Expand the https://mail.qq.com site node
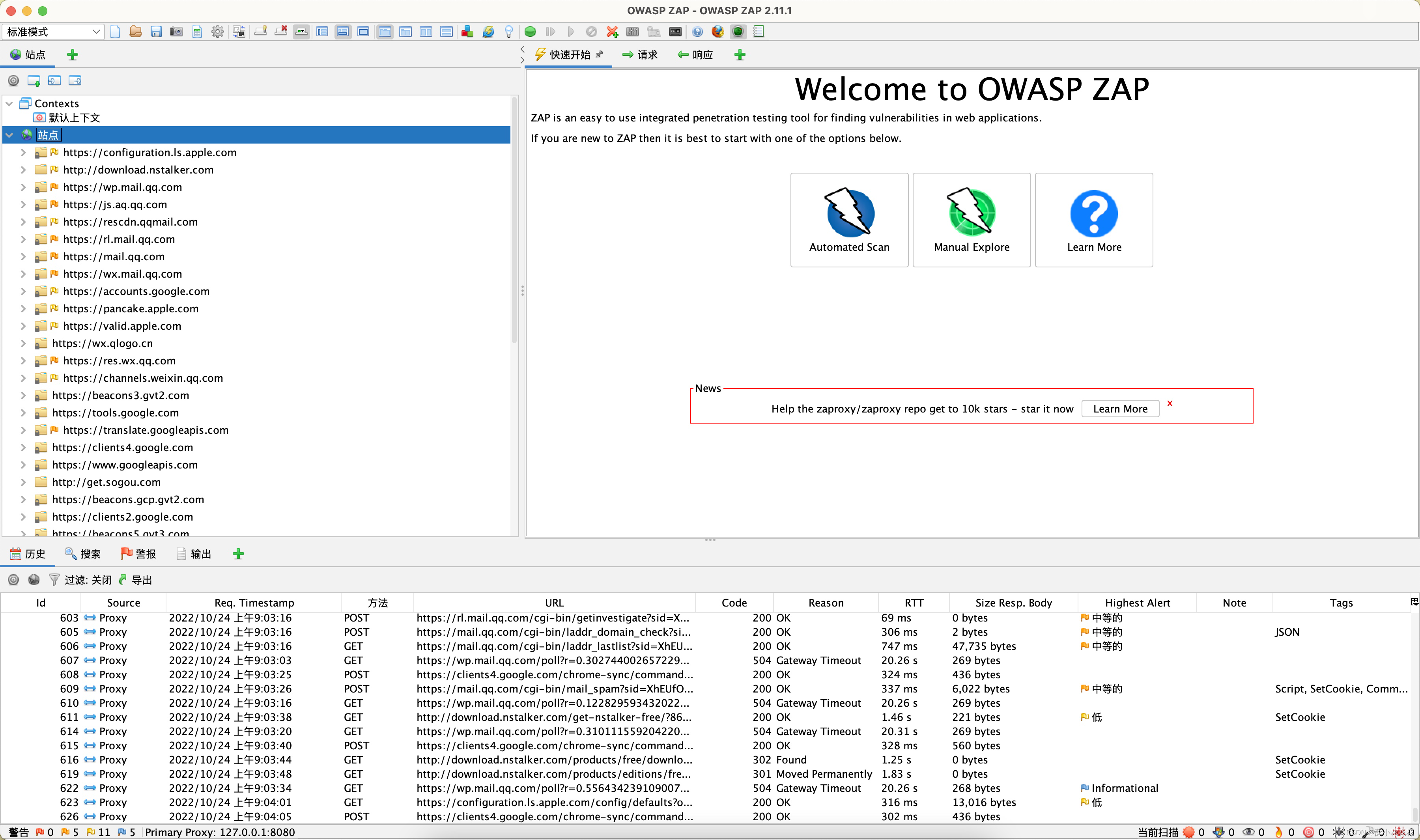The height and width of the screenshot is (840, 1420). [22, 256]
